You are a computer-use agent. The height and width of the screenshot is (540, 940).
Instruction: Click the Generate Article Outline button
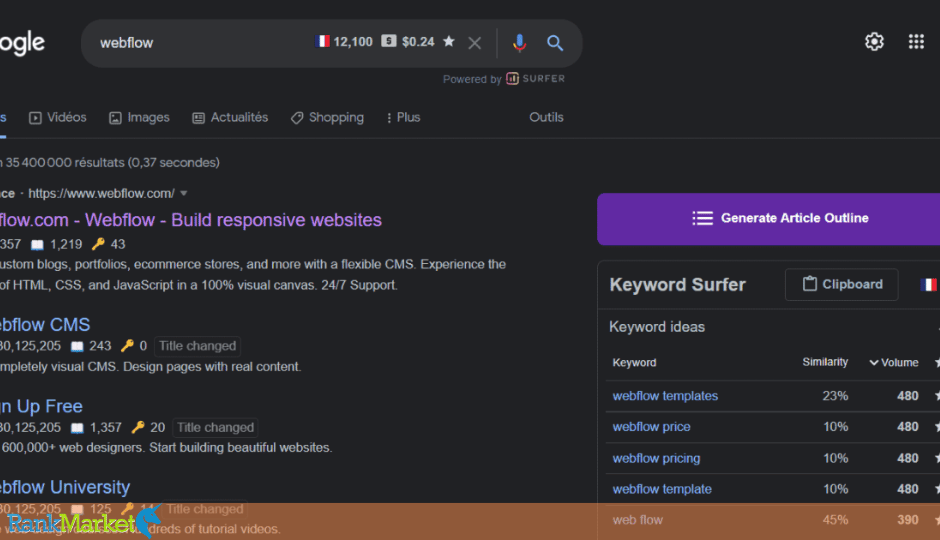[769, 219]
